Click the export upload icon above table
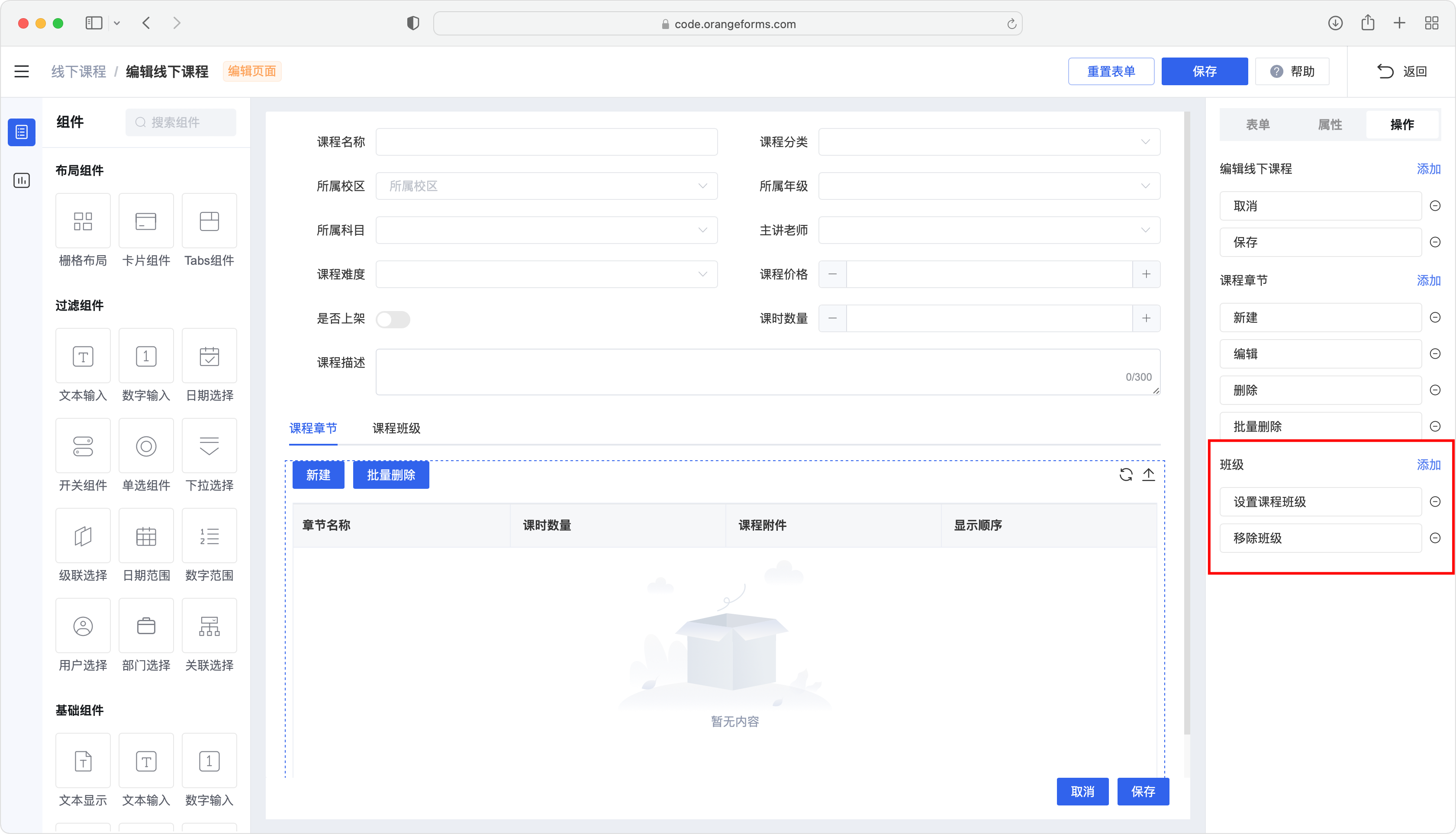The image size is (1456, 834). click(x=1149, y=475)
